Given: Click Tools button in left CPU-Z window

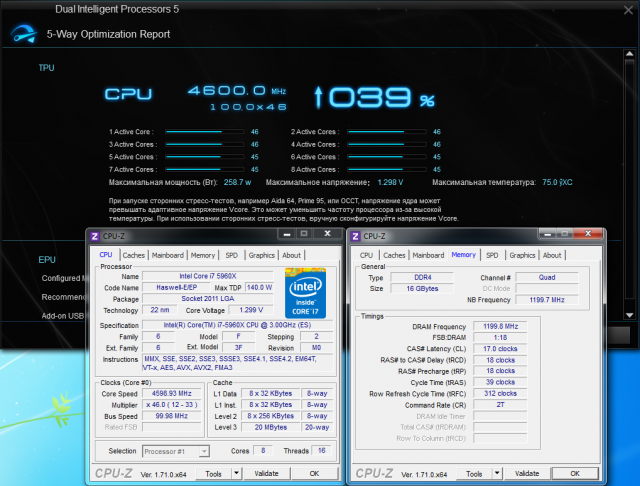Looking at the screenshot, I should (x=213, y=473).
